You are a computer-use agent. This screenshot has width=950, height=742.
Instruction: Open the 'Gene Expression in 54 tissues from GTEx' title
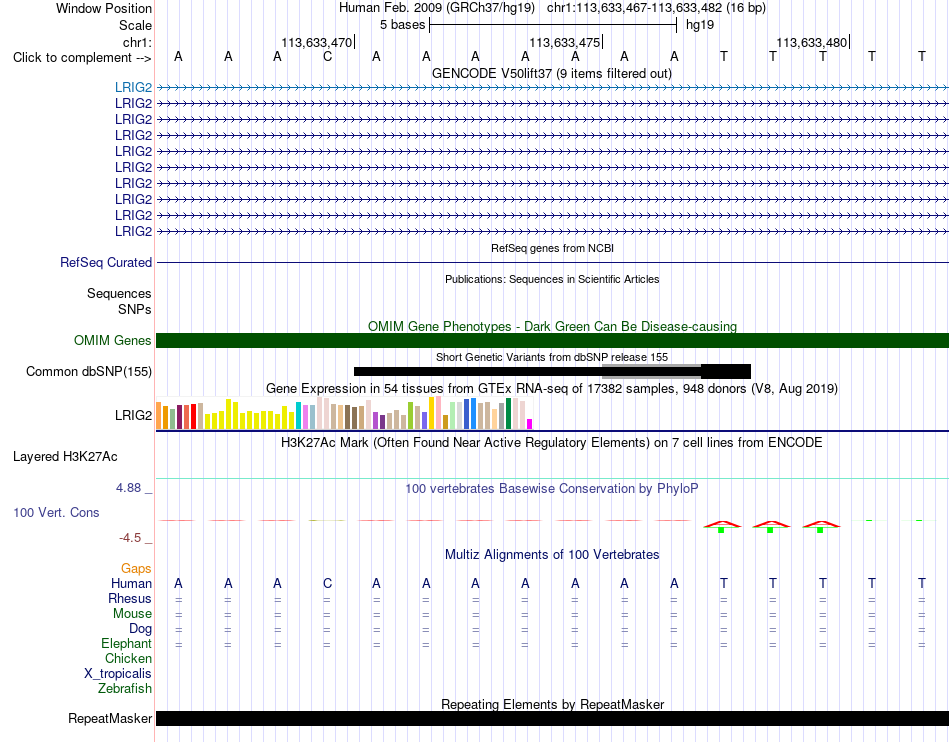[552, 388]
